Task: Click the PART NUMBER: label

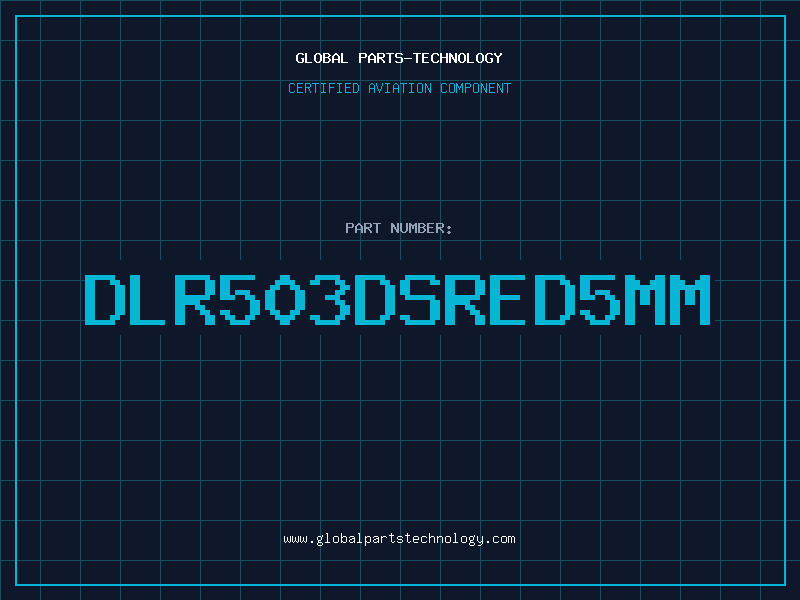Action: 399,228
